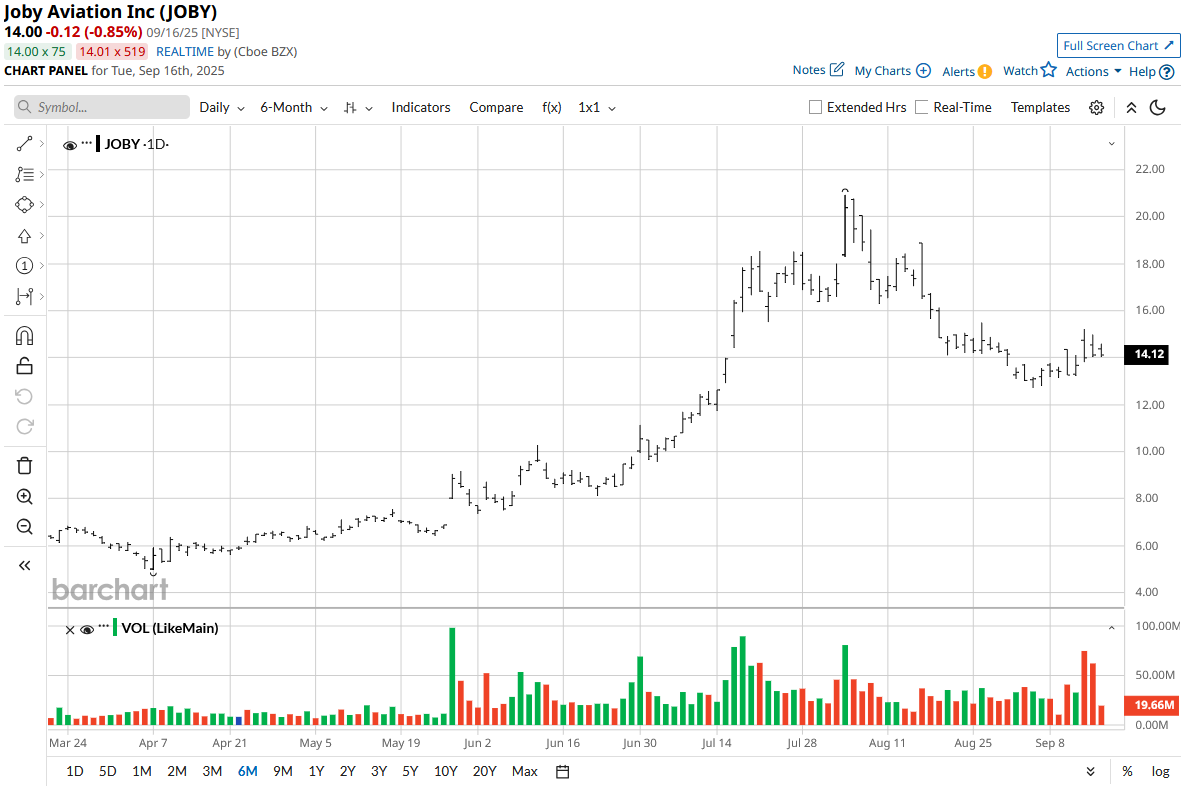
Task: Click the redo arrow icon
Action: point(24,427)
